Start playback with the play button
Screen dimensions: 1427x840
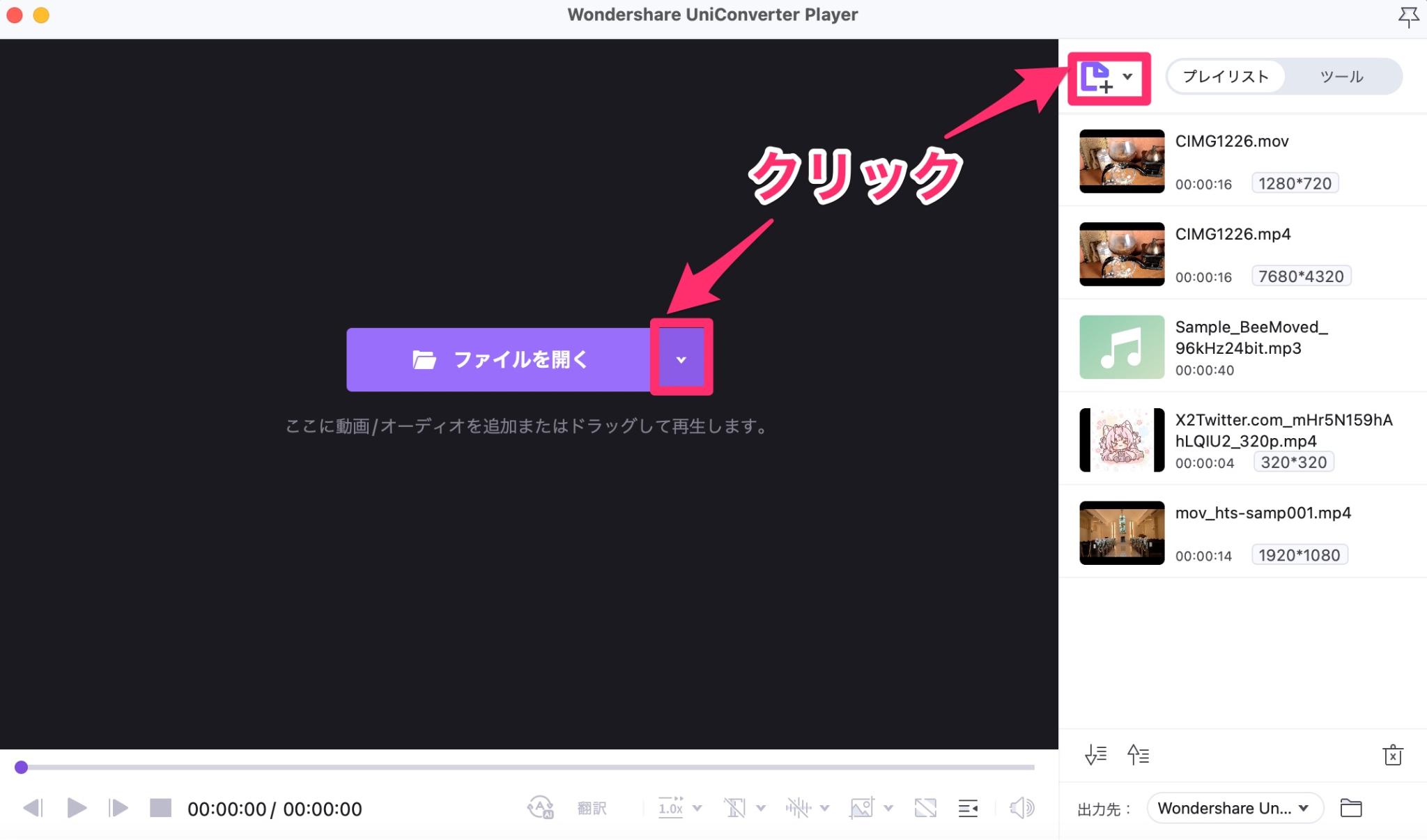click(77, 808)
